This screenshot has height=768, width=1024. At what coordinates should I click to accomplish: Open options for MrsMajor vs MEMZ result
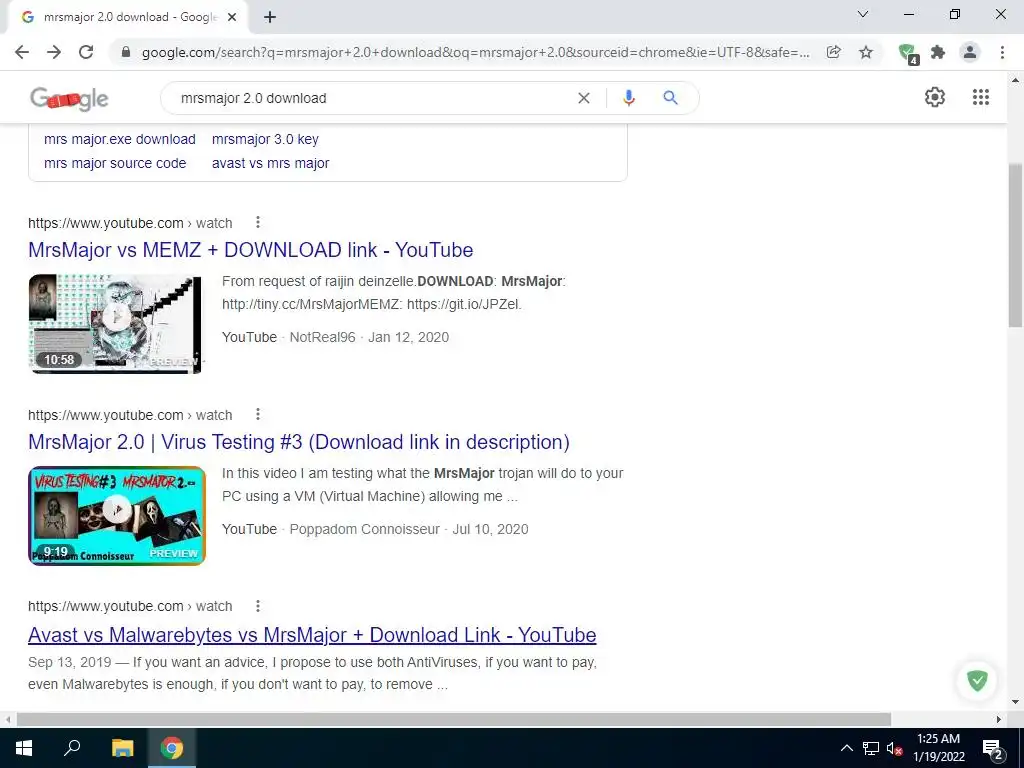(x=258, y=223)
